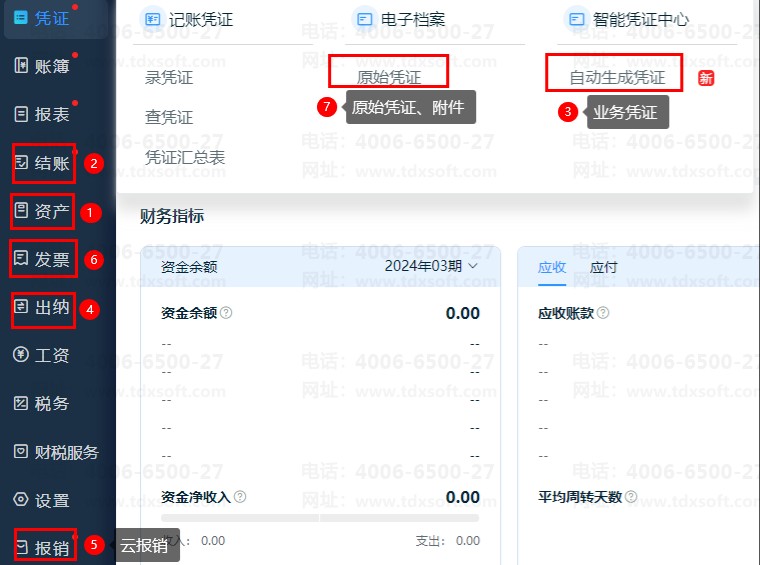
Task: Switch to the 应收 tab
Action: (552, 267)
